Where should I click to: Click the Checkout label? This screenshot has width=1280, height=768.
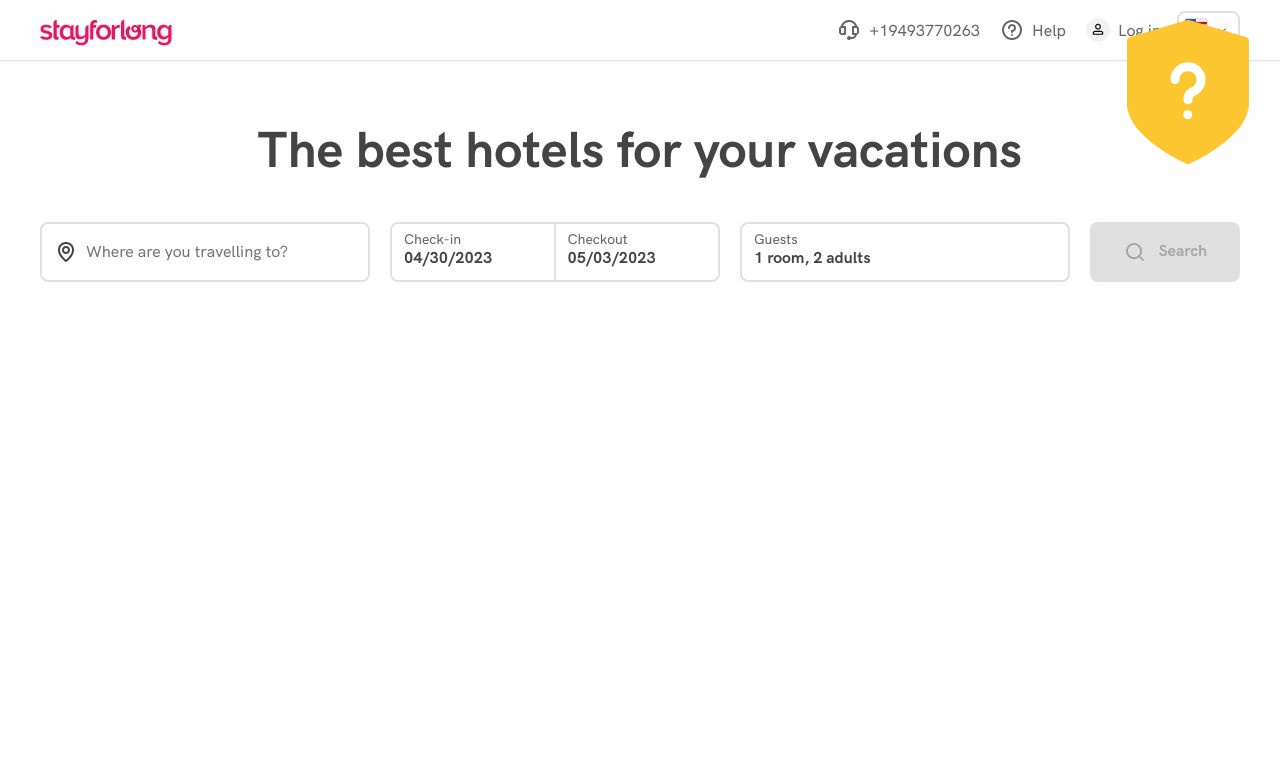click(597, 239)
